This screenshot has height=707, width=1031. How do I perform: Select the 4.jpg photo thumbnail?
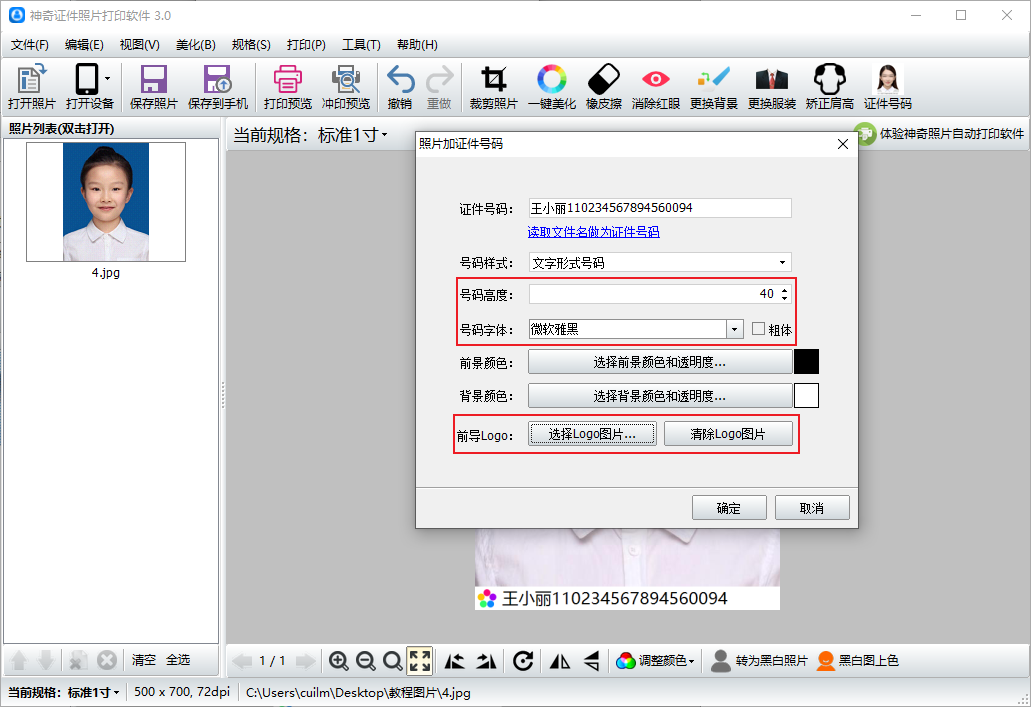tap(105, 201)
